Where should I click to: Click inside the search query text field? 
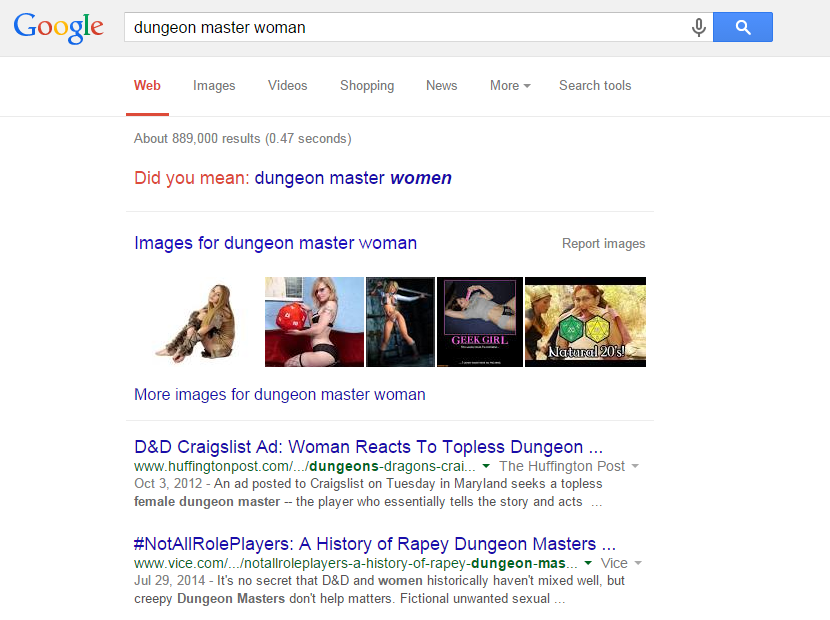tap(400, 28)
